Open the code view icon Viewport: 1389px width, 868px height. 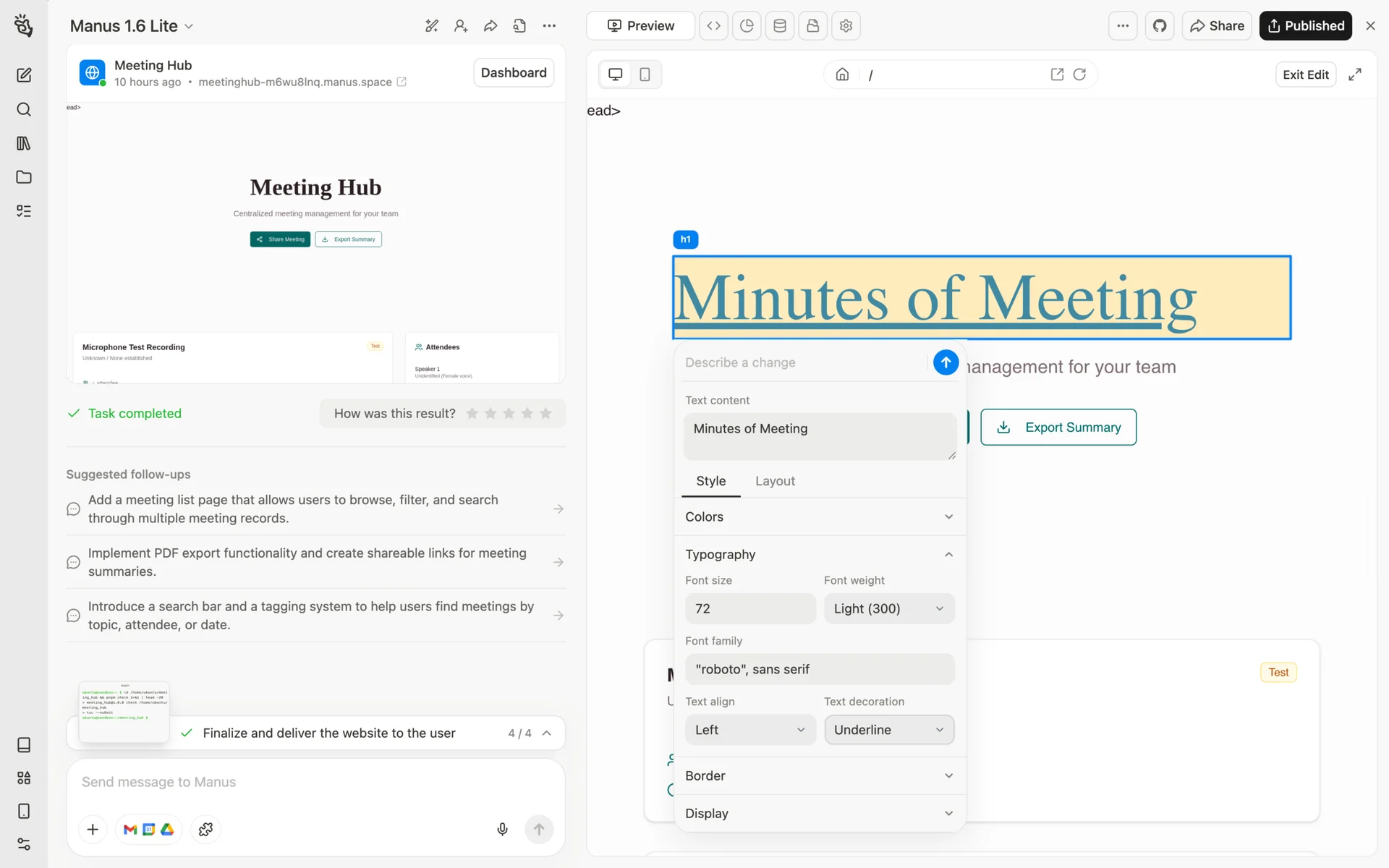713,26
